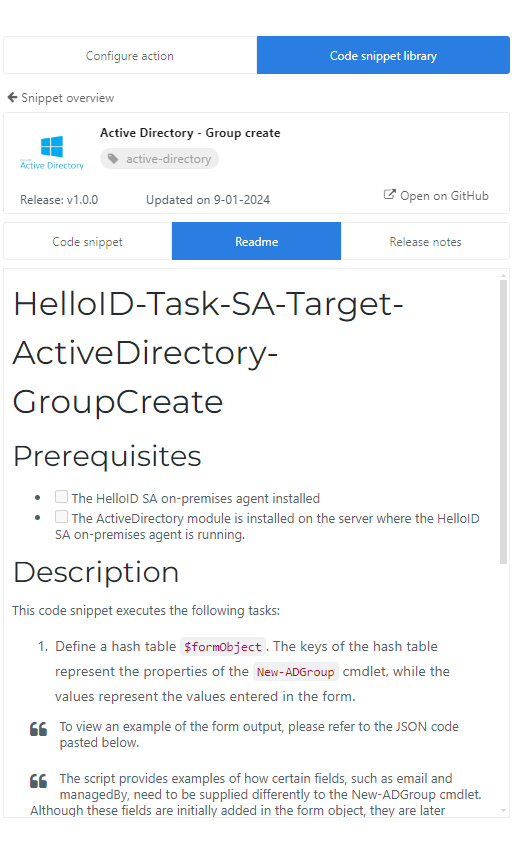Click the tag icon in active-directory chip
Viewport: 522px width, 850px height.
[x=113, y=159]
